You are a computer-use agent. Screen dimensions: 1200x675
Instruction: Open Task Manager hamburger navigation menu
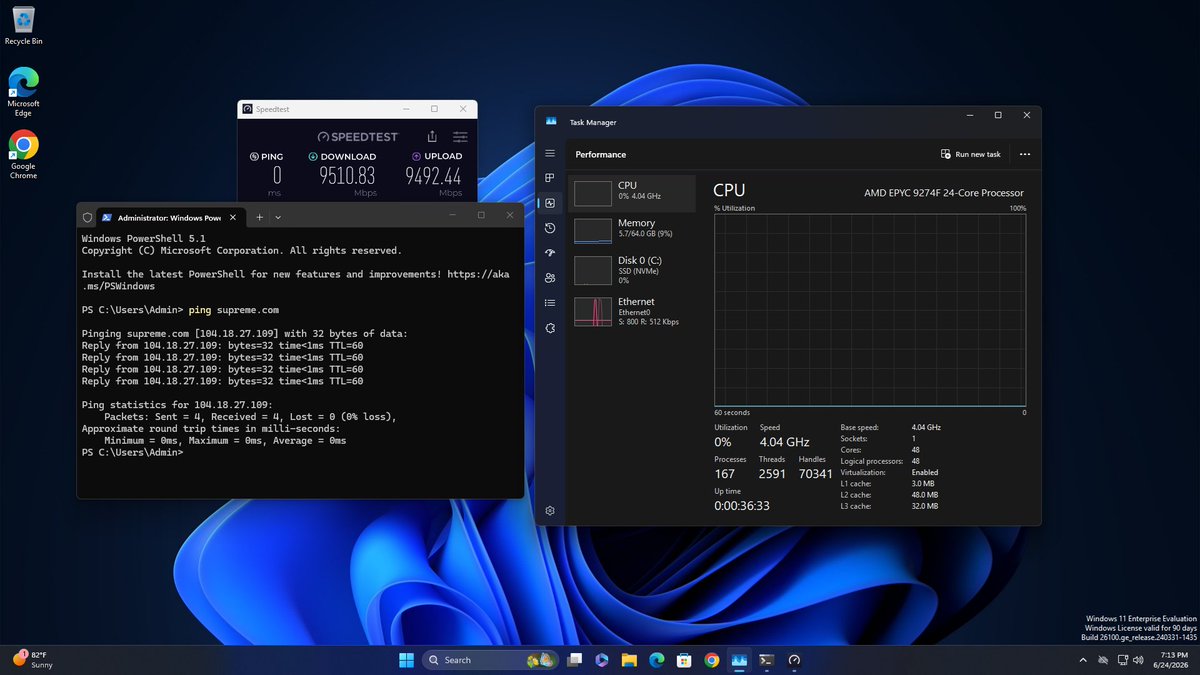[550, 154]
